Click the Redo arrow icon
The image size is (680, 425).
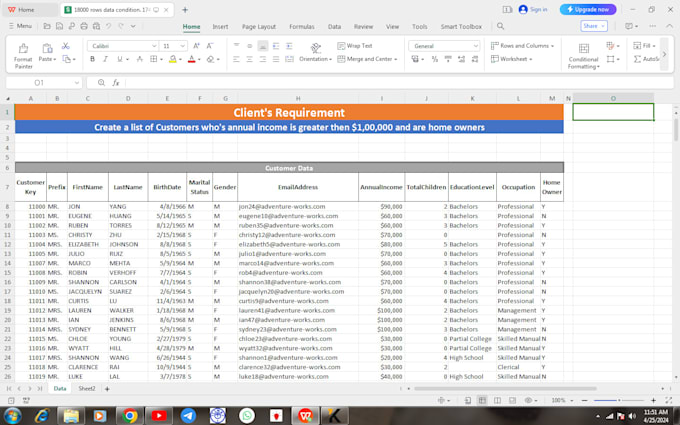pos(121,26)
